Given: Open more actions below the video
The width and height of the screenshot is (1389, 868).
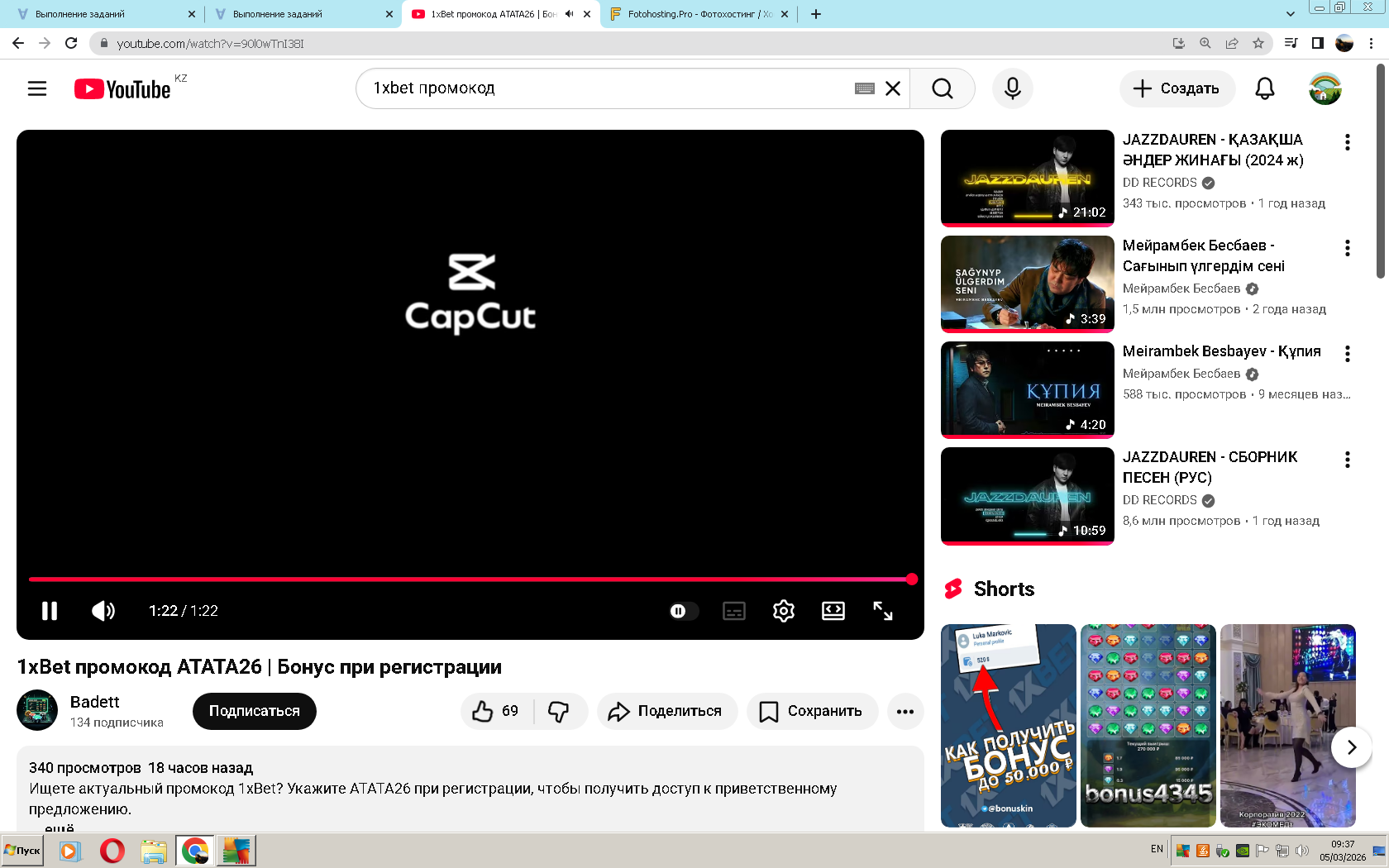Looking at the screenshot, I should click(x=905, y=711).
